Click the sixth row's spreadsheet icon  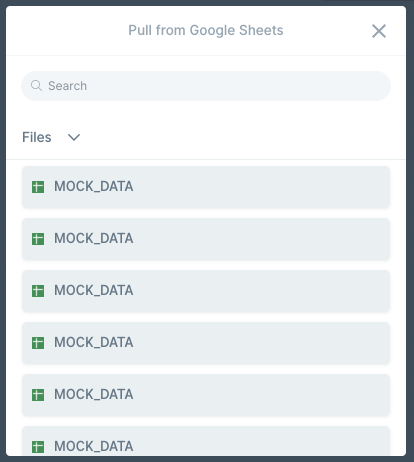tap(38, 447)
